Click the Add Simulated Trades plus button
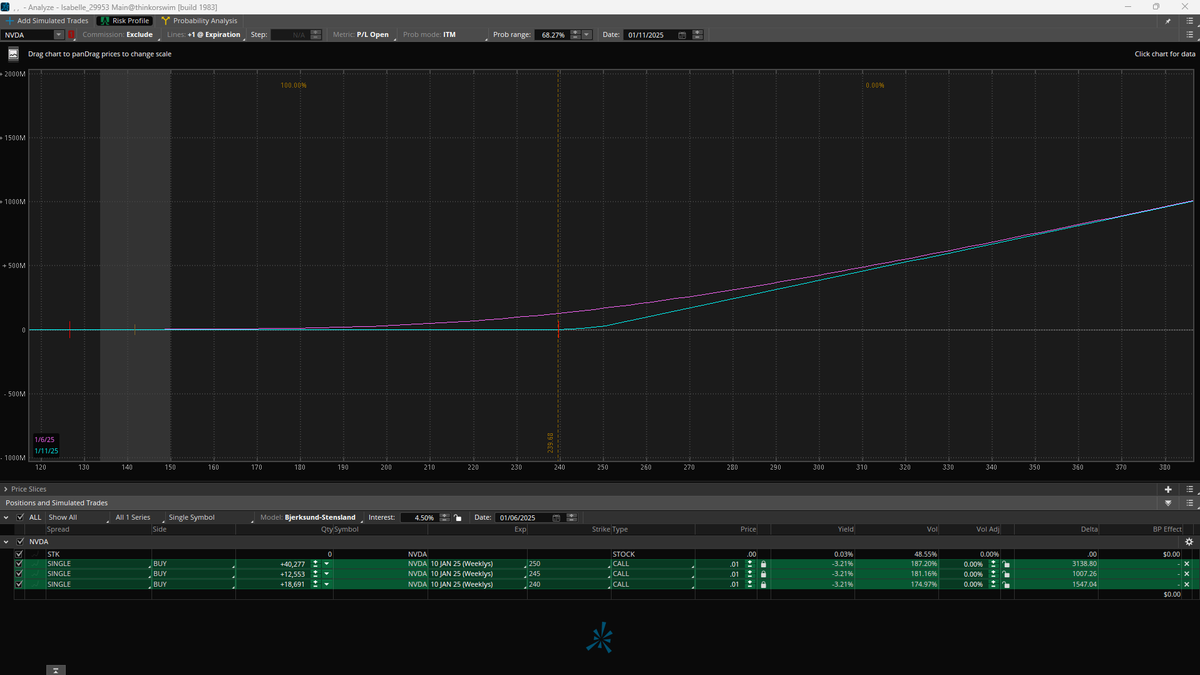 (x=9, y=20)
